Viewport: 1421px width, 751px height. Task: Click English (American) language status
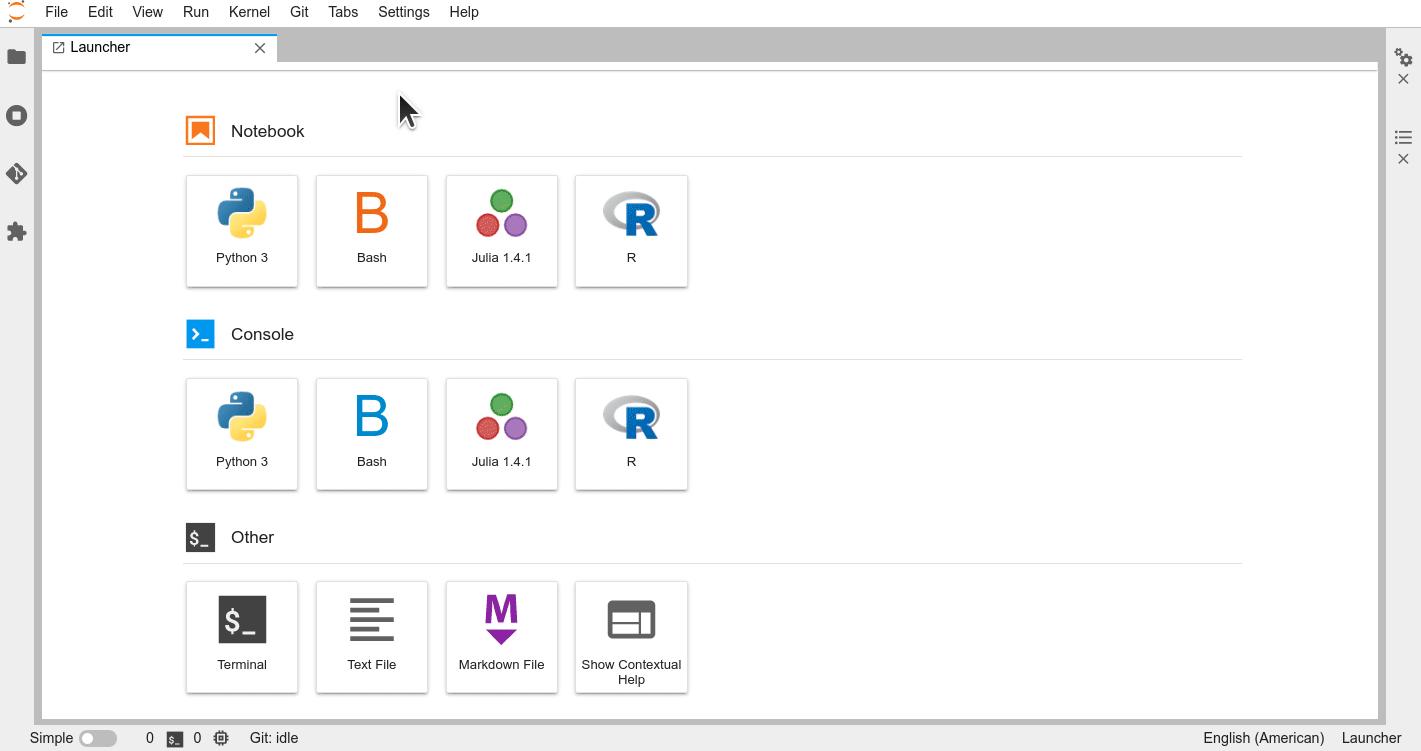tap(1264, 738)
